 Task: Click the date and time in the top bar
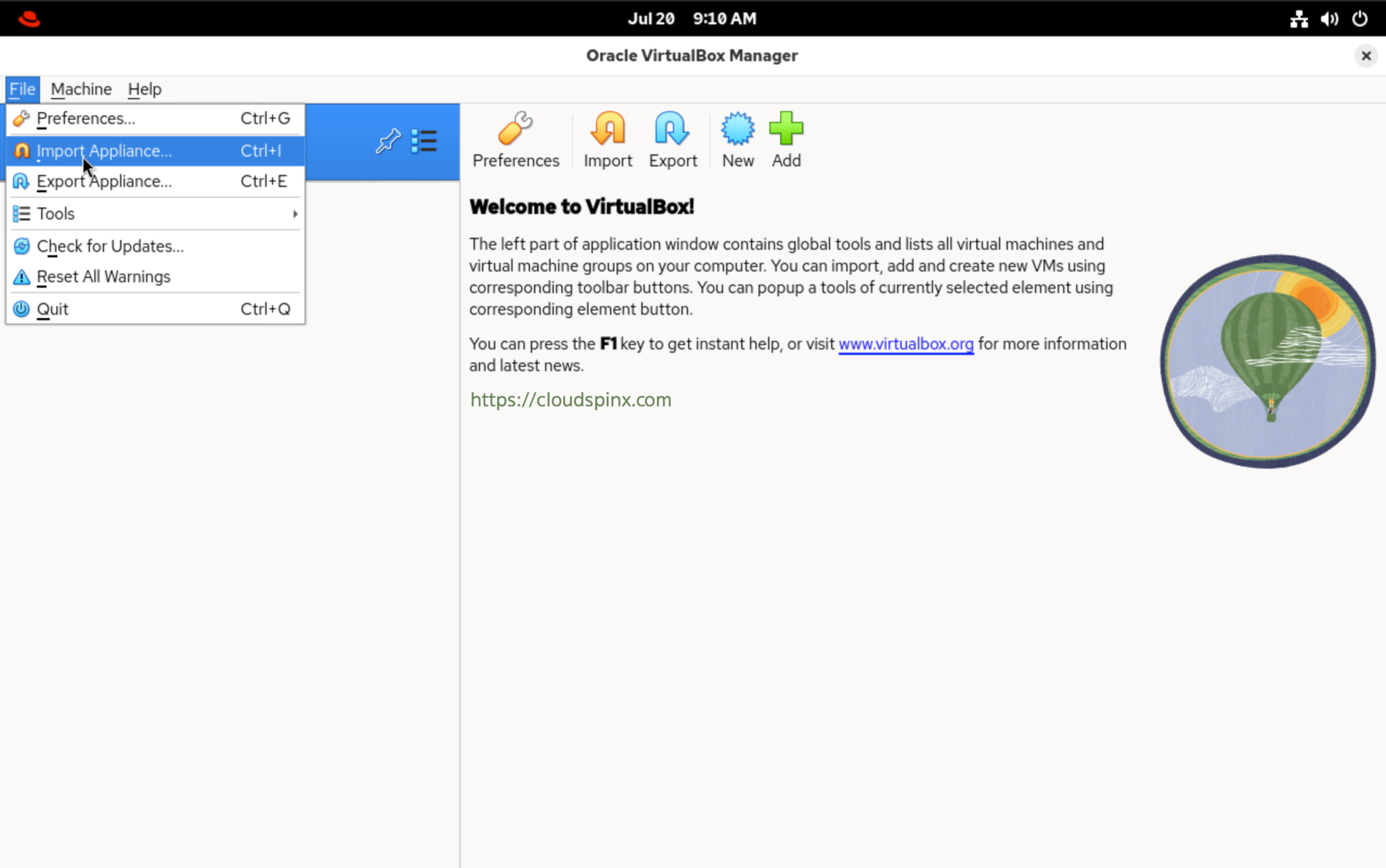click(x=691, y=18)
